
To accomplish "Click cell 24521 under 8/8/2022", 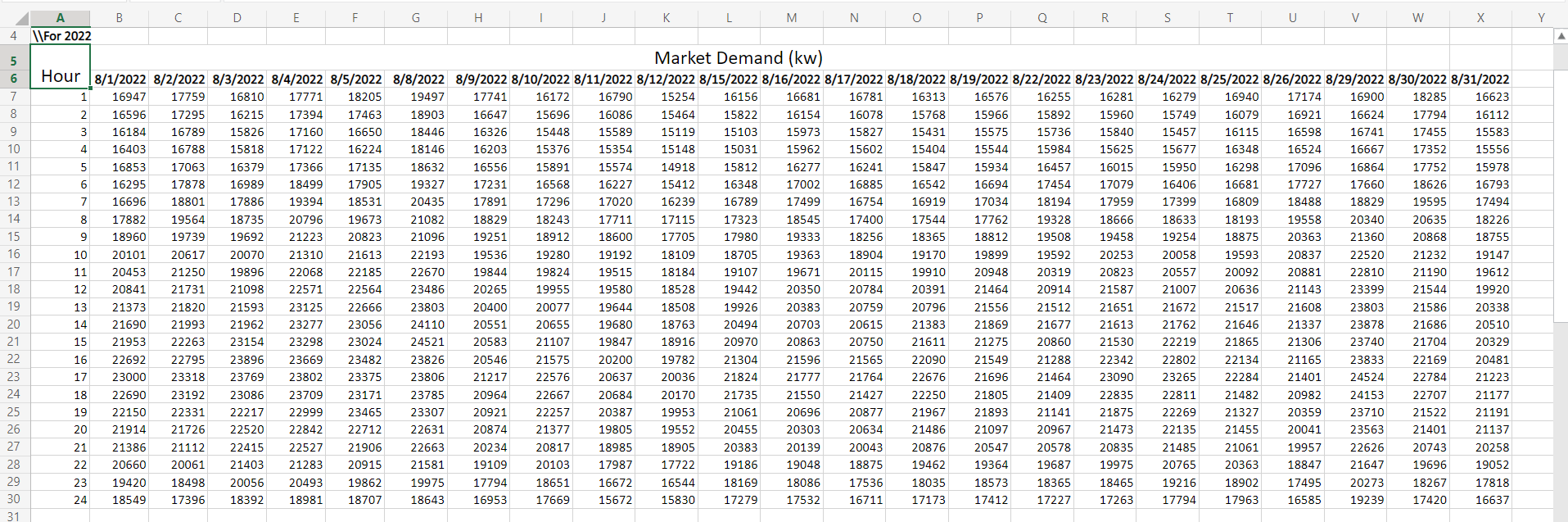I will pos(416,342).
